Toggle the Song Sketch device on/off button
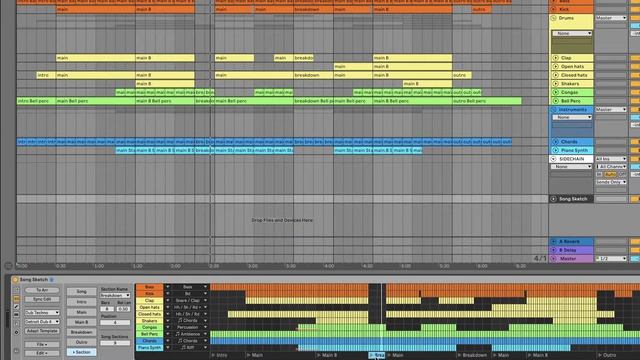This screenshot has width=640, height=360. click(x=15, y=280)
